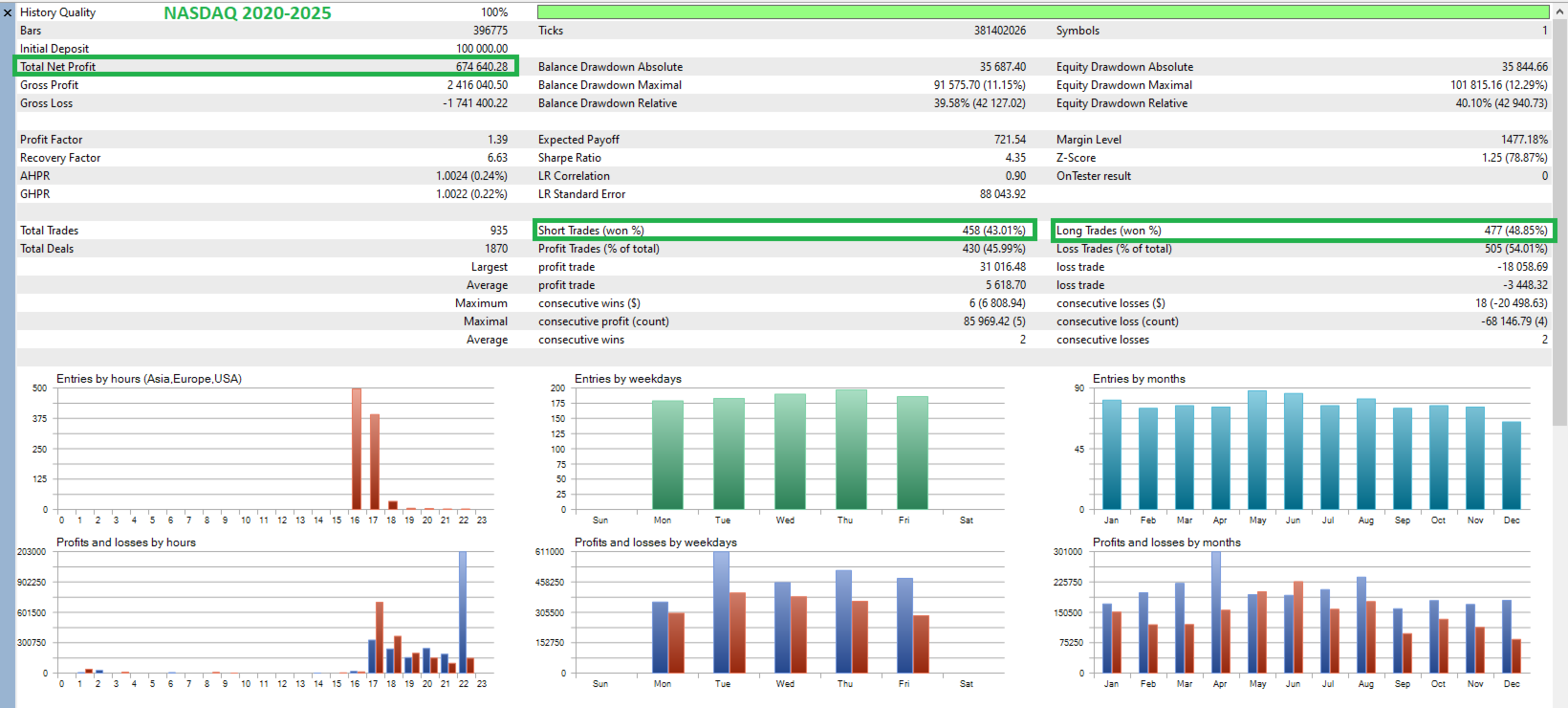Click the 'Entries by hours (Asia,Europe,USA)' chart title
The height and width of the screenshot is (708, 1568).
tap(149, 379)
